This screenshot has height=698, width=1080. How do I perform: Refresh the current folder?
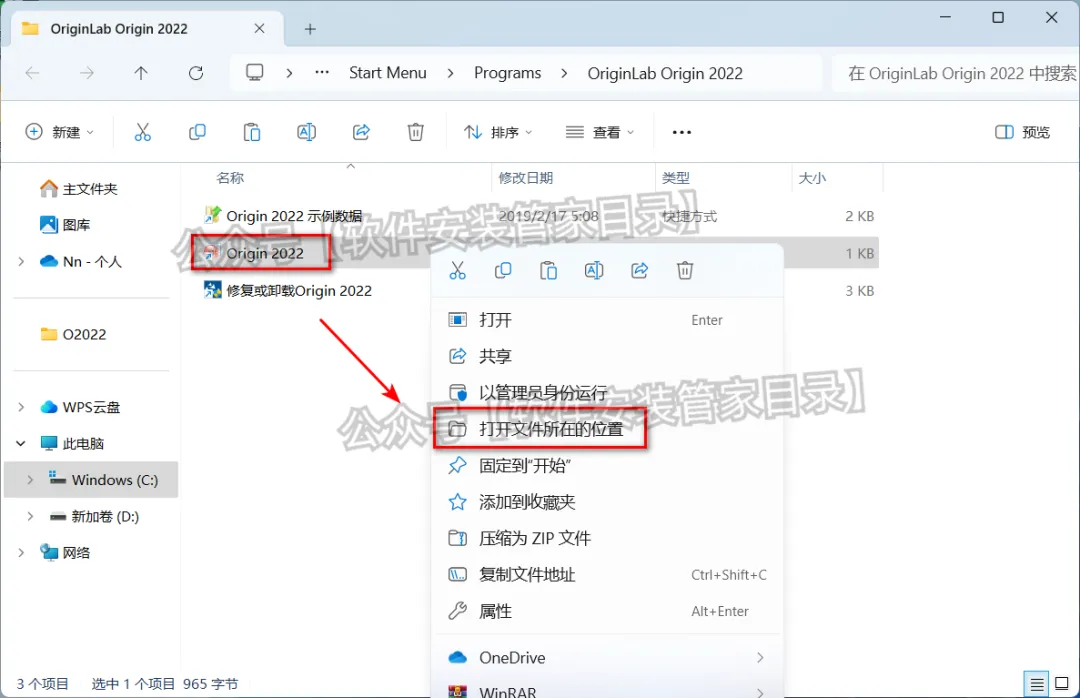196,73
